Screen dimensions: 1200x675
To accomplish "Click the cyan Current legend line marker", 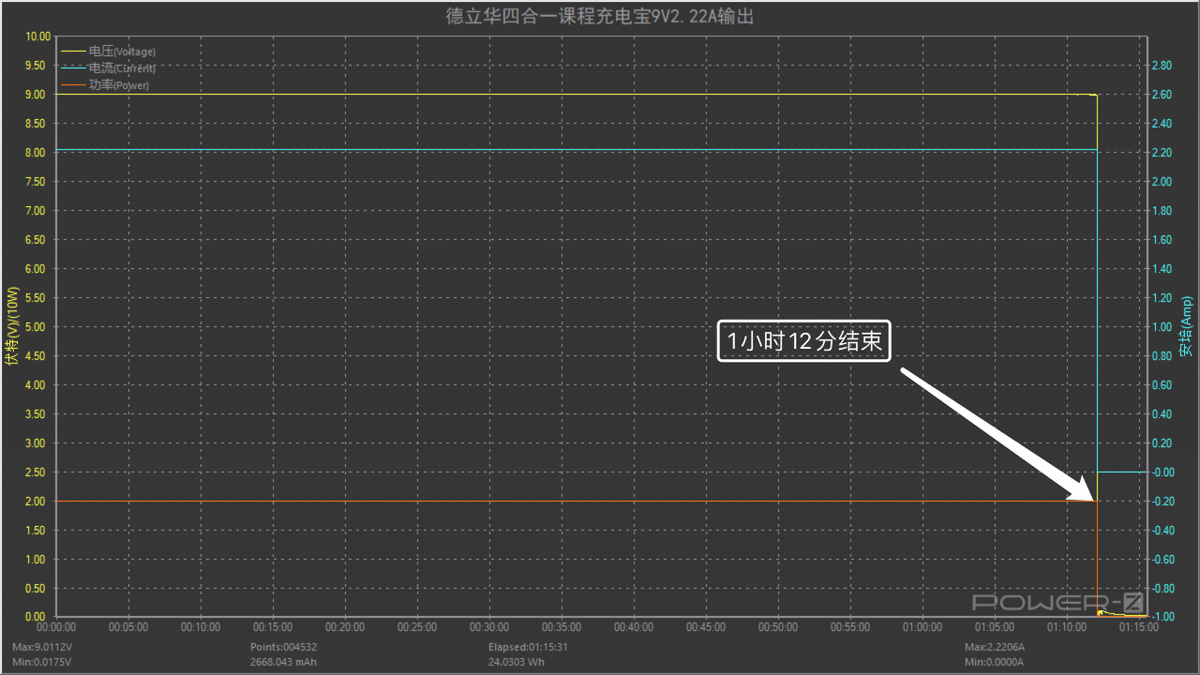I will 74,68.
